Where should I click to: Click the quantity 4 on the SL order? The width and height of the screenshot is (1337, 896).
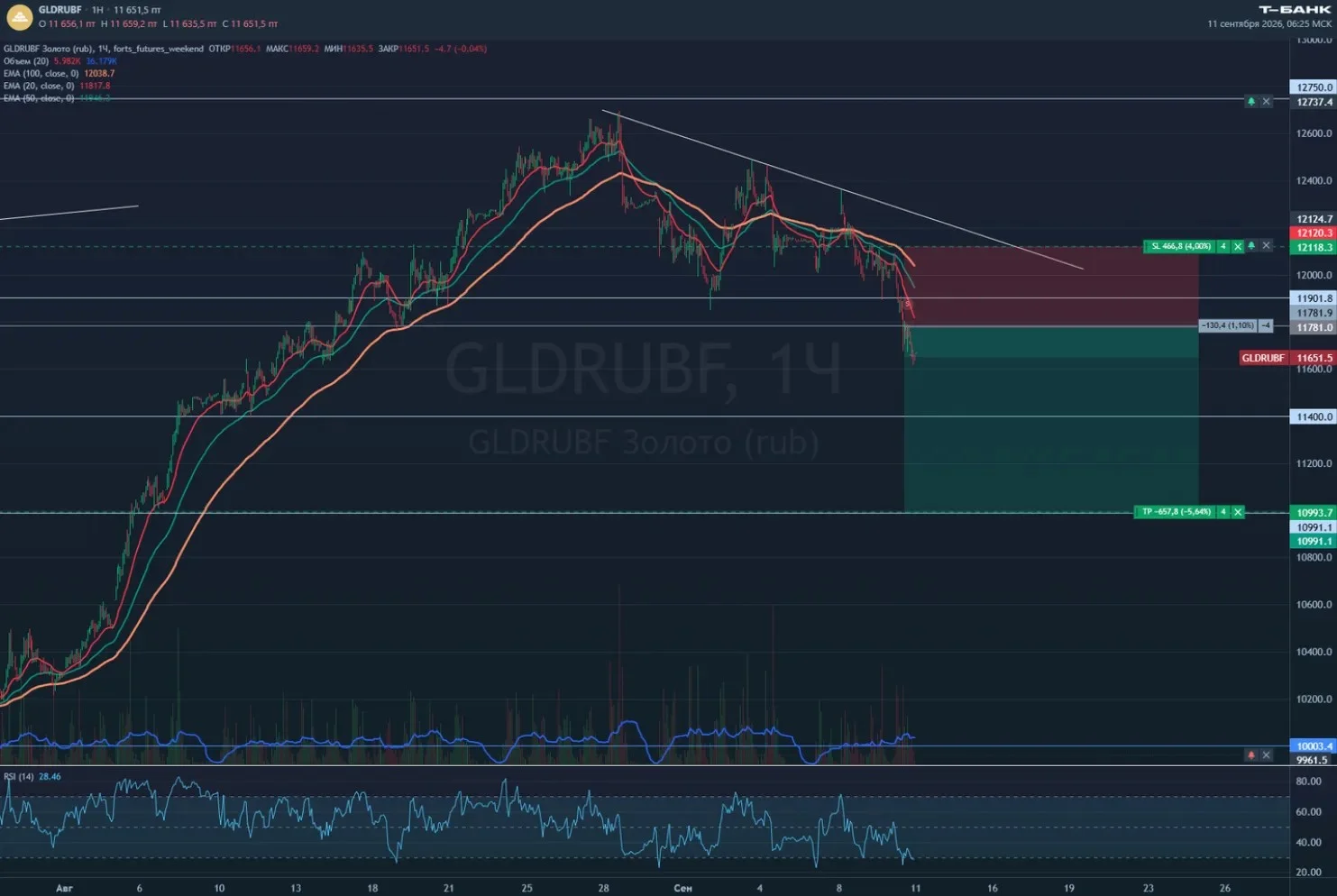pos(1223,246)
